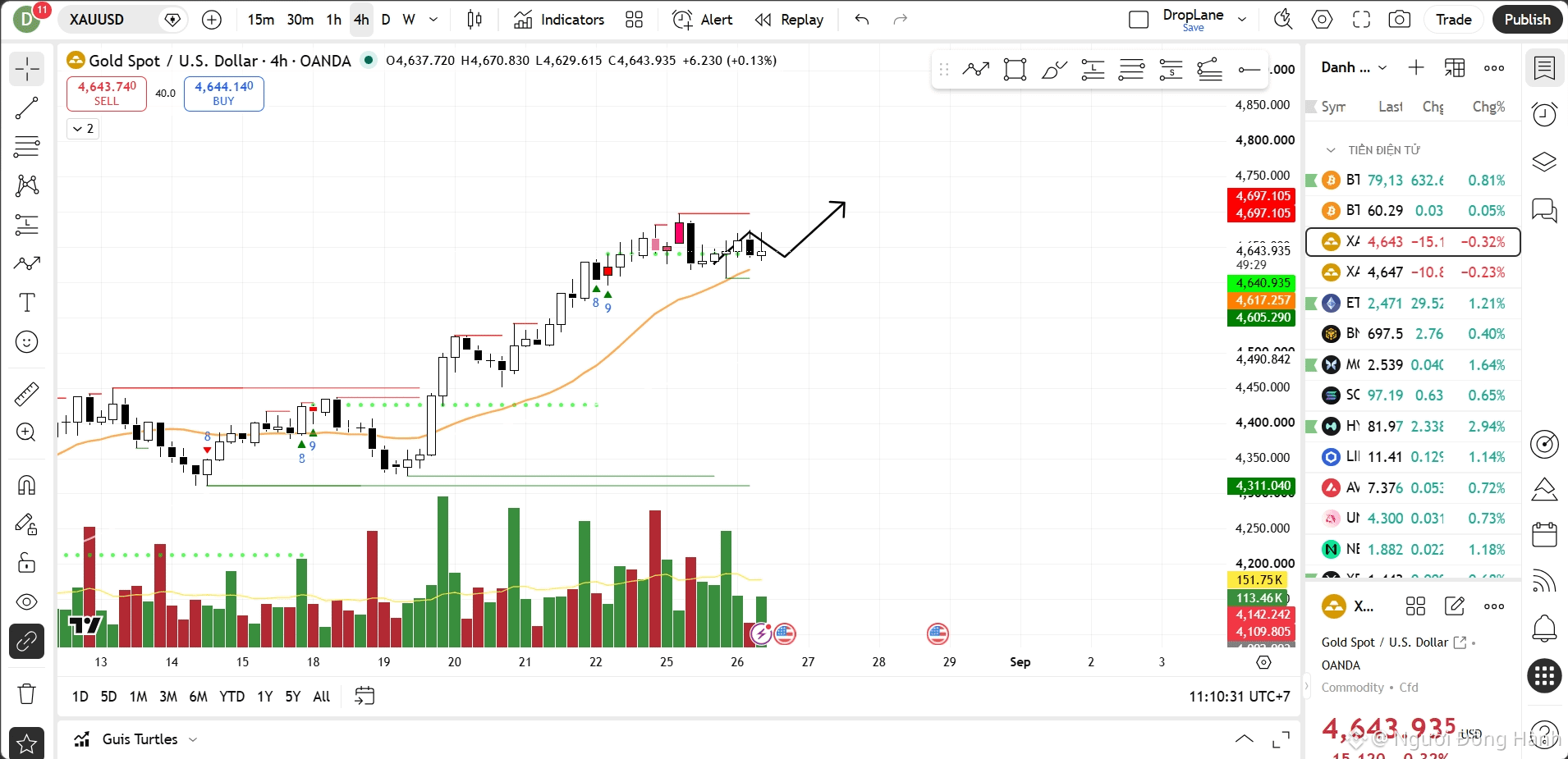Open the Trade panel
Viewport: 1568px width, 759px height.
pos(1453,20)
